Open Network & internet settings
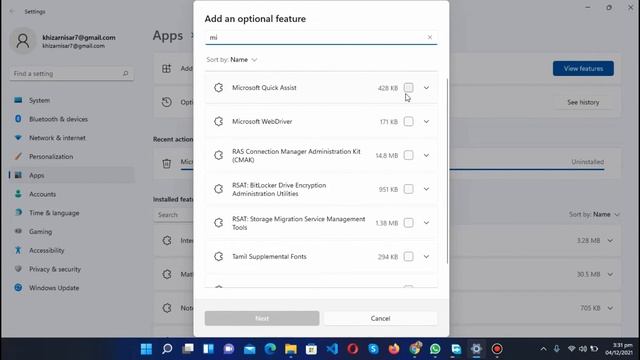Screen dimensions: 640x360 pyautogui.click(x=71, y=138)
